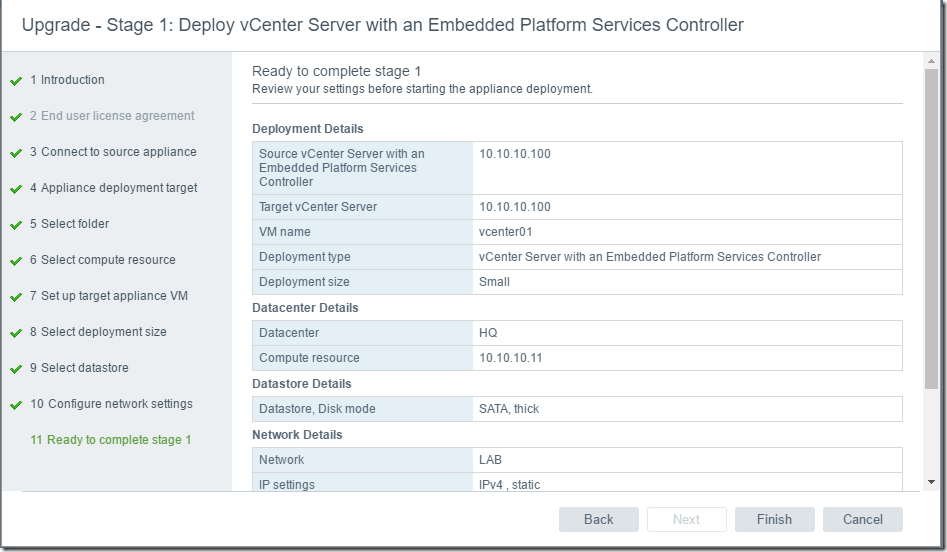This screenshot has width=947, height=552.
Task: Open step 10 Configure network settings
Action: (111, 403)
